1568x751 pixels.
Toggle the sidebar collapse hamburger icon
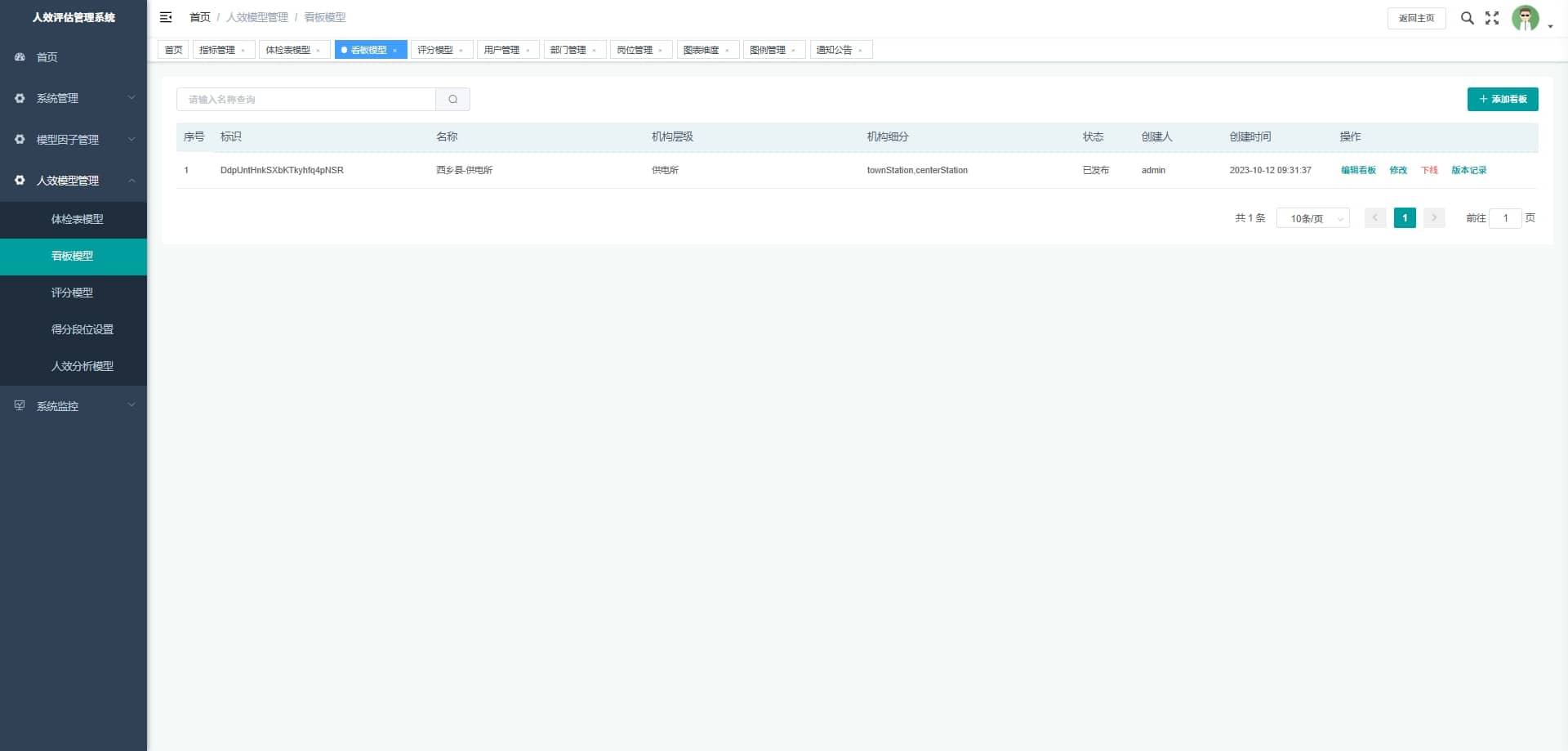click(x=166, y=17)
